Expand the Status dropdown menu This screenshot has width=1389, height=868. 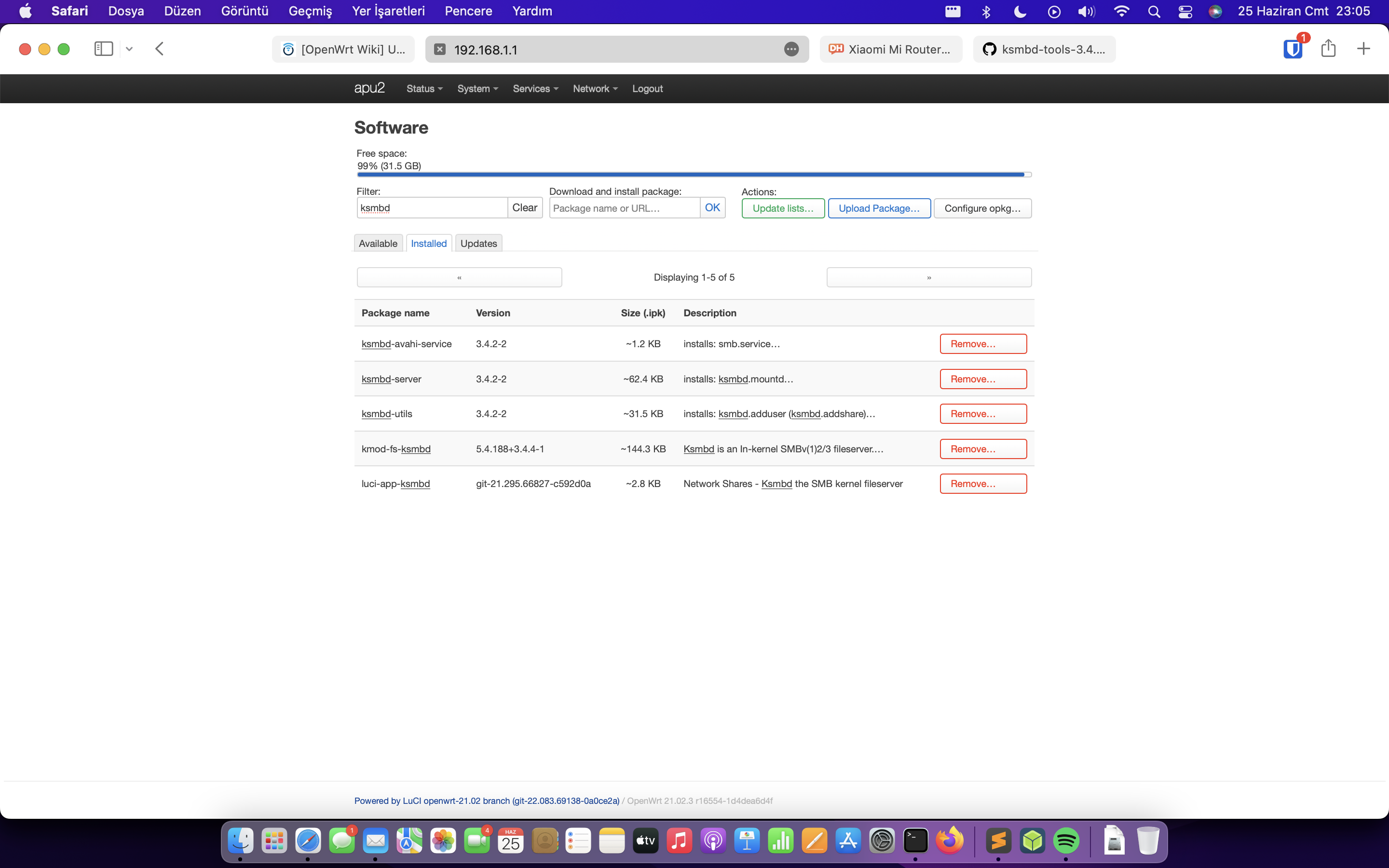point(424,88)
